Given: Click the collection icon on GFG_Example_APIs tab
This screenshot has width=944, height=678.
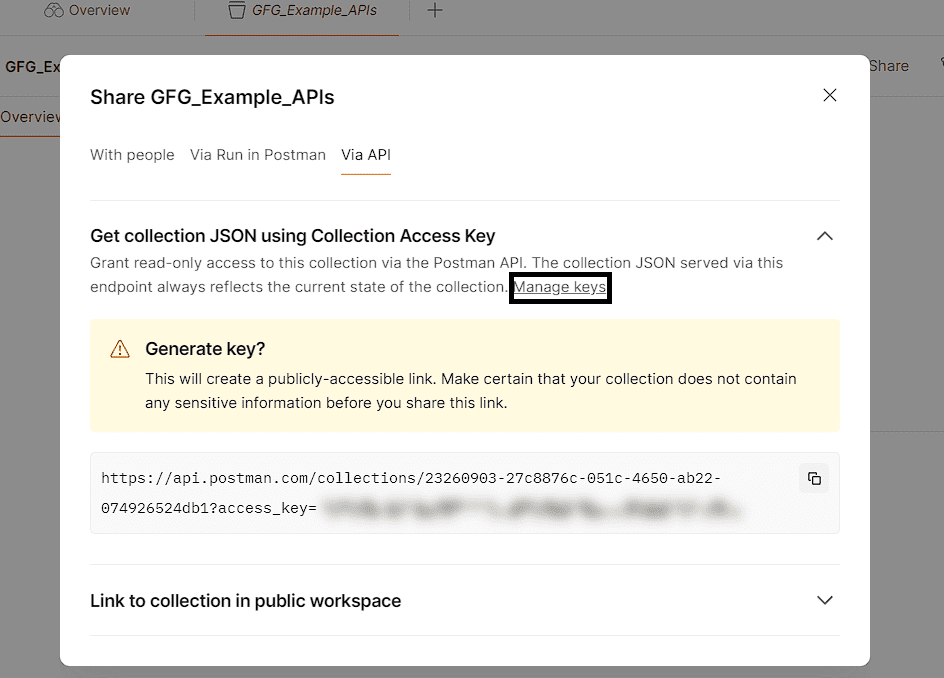Looking at the screenshot, I should pyautogui.click(x=236, y=11).
